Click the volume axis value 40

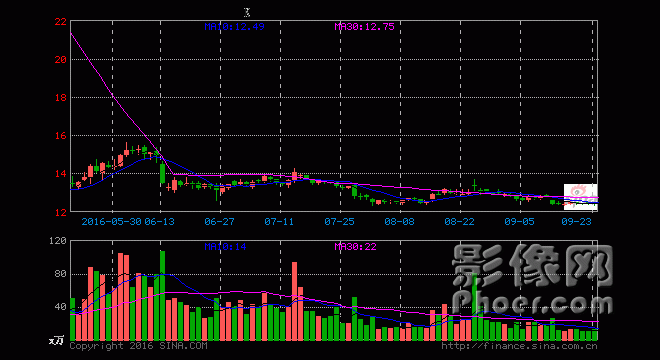pos(61,307)
